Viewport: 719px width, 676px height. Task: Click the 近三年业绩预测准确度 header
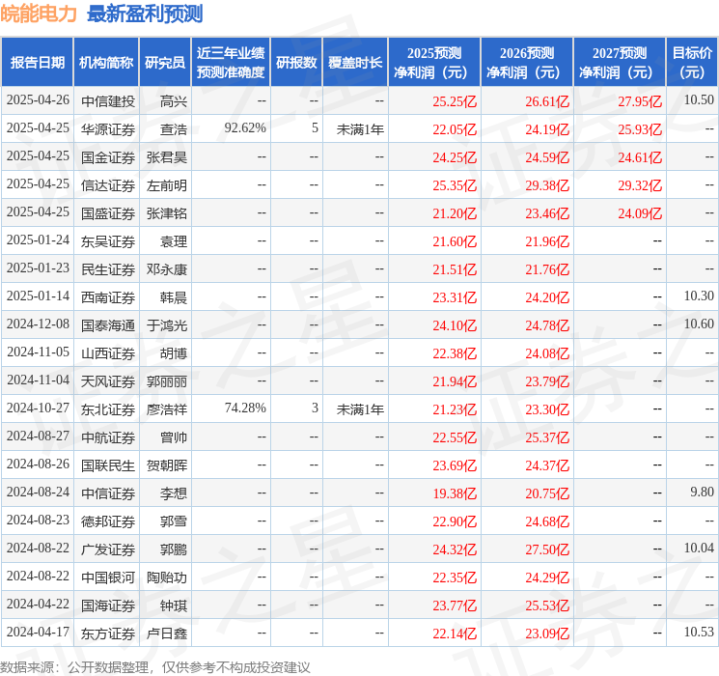click(231, 62)
